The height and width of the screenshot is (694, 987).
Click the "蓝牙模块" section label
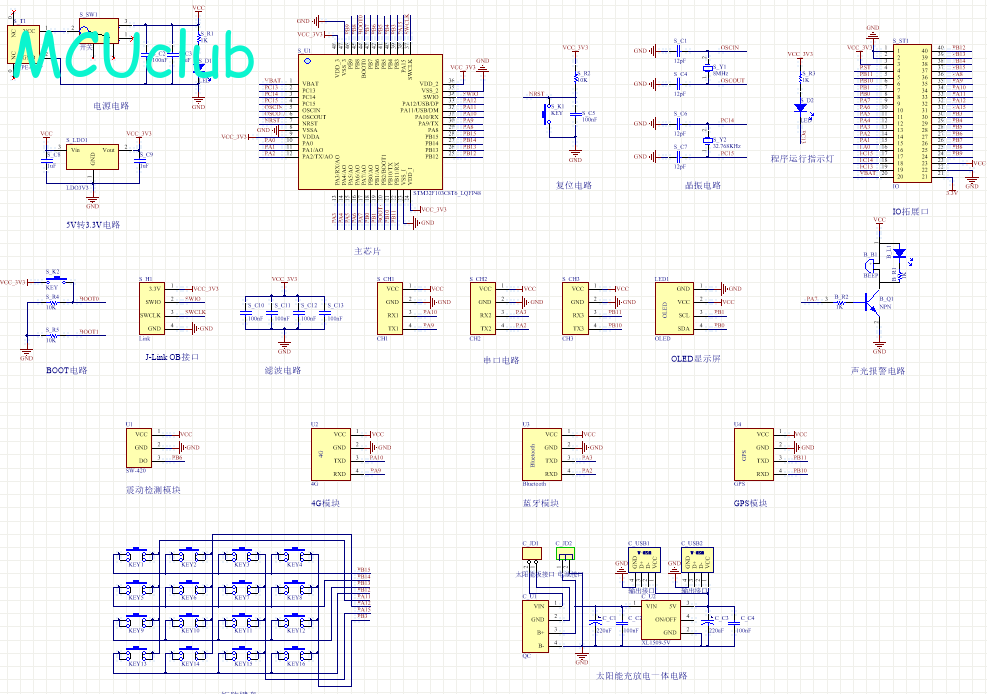(541, 503)
